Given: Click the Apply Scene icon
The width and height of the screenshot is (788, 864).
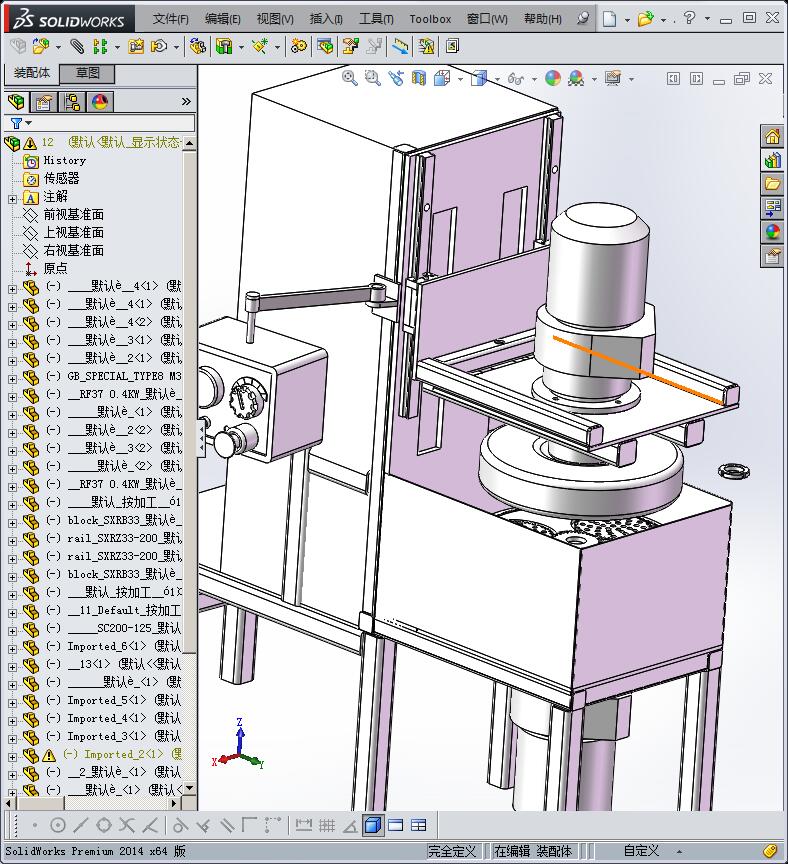Looking at the screenshot, I should click(x=576, y=78).
